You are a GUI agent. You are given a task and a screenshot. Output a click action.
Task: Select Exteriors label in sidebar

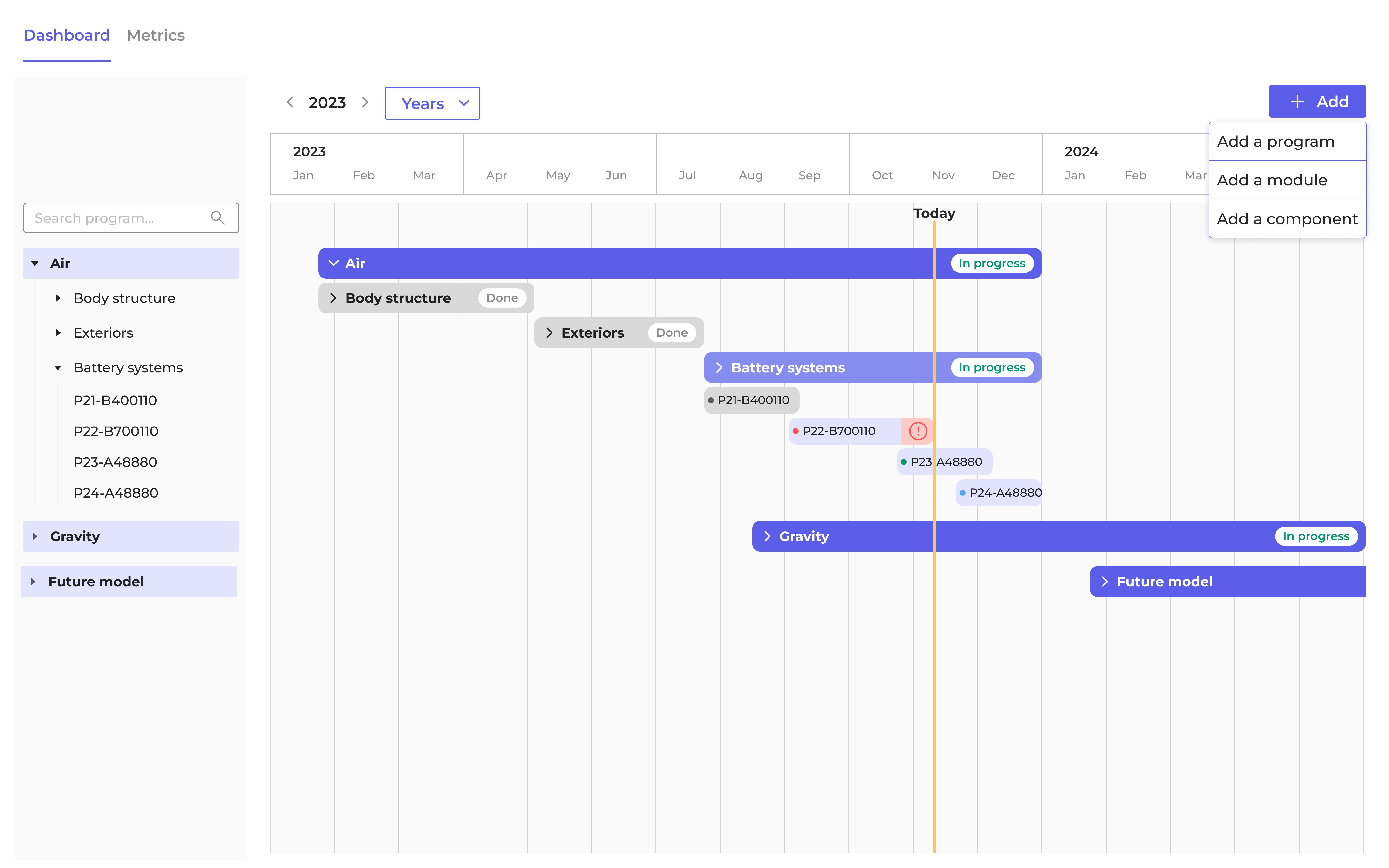(x=103, y=333)
